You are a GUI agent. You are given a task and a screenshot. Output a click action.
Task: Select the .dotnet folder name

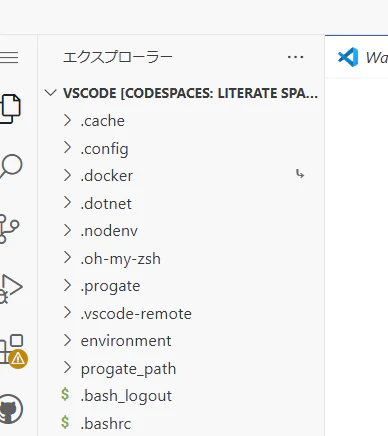(x=106, y=203)
